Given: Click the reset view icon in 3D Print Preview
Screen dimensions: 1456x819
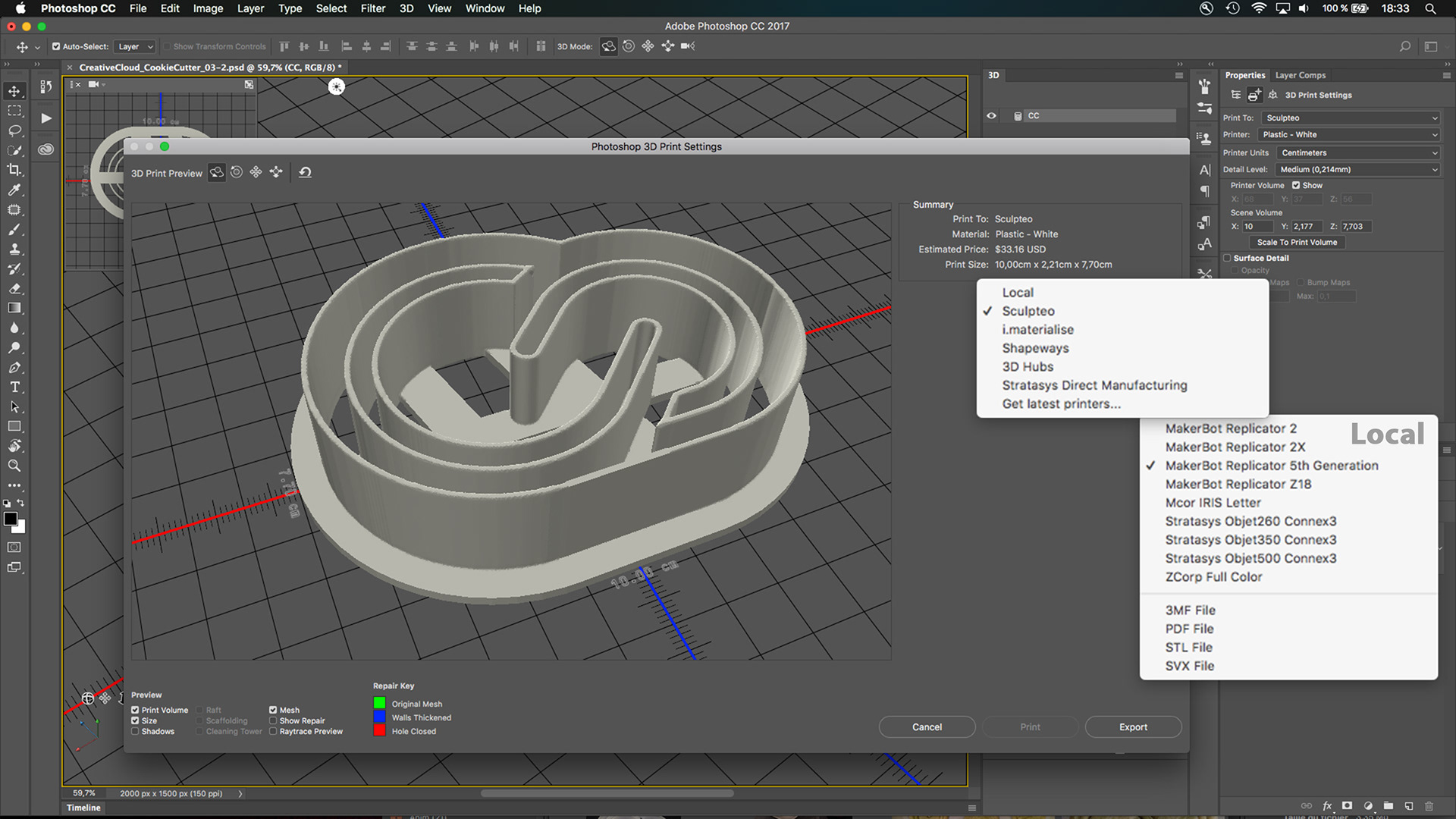Looking at the screenshot, I should 305,172.
